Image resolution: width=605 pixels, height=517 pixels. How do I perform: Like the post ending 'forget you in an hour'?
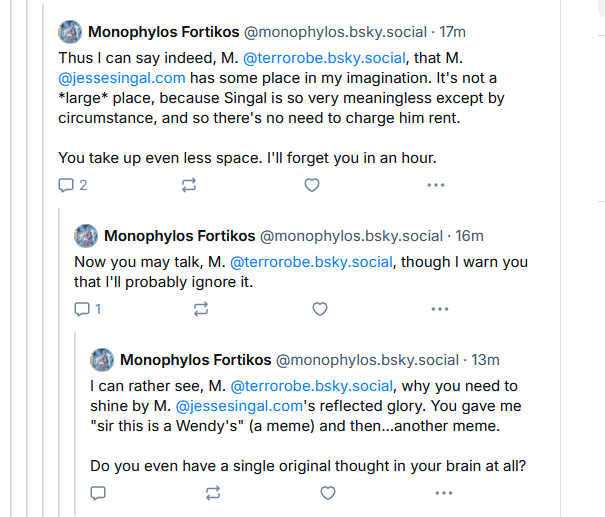[312, 185]
